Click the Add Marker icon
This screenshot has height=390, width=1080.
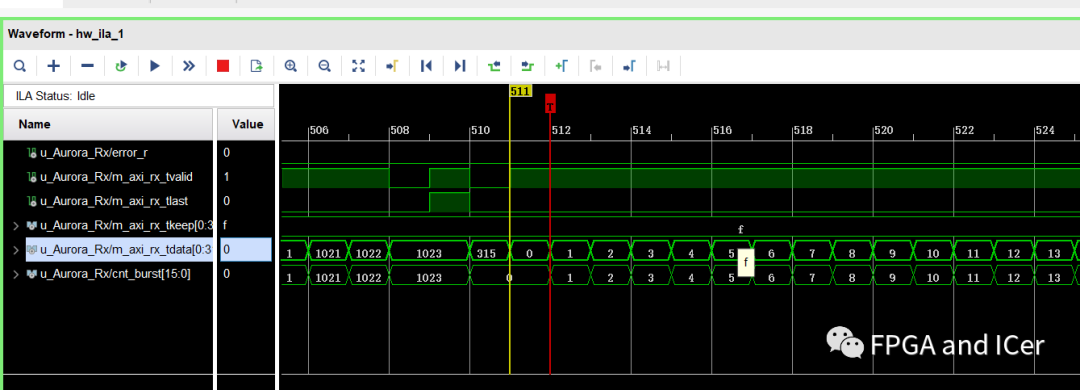[561, 66]
